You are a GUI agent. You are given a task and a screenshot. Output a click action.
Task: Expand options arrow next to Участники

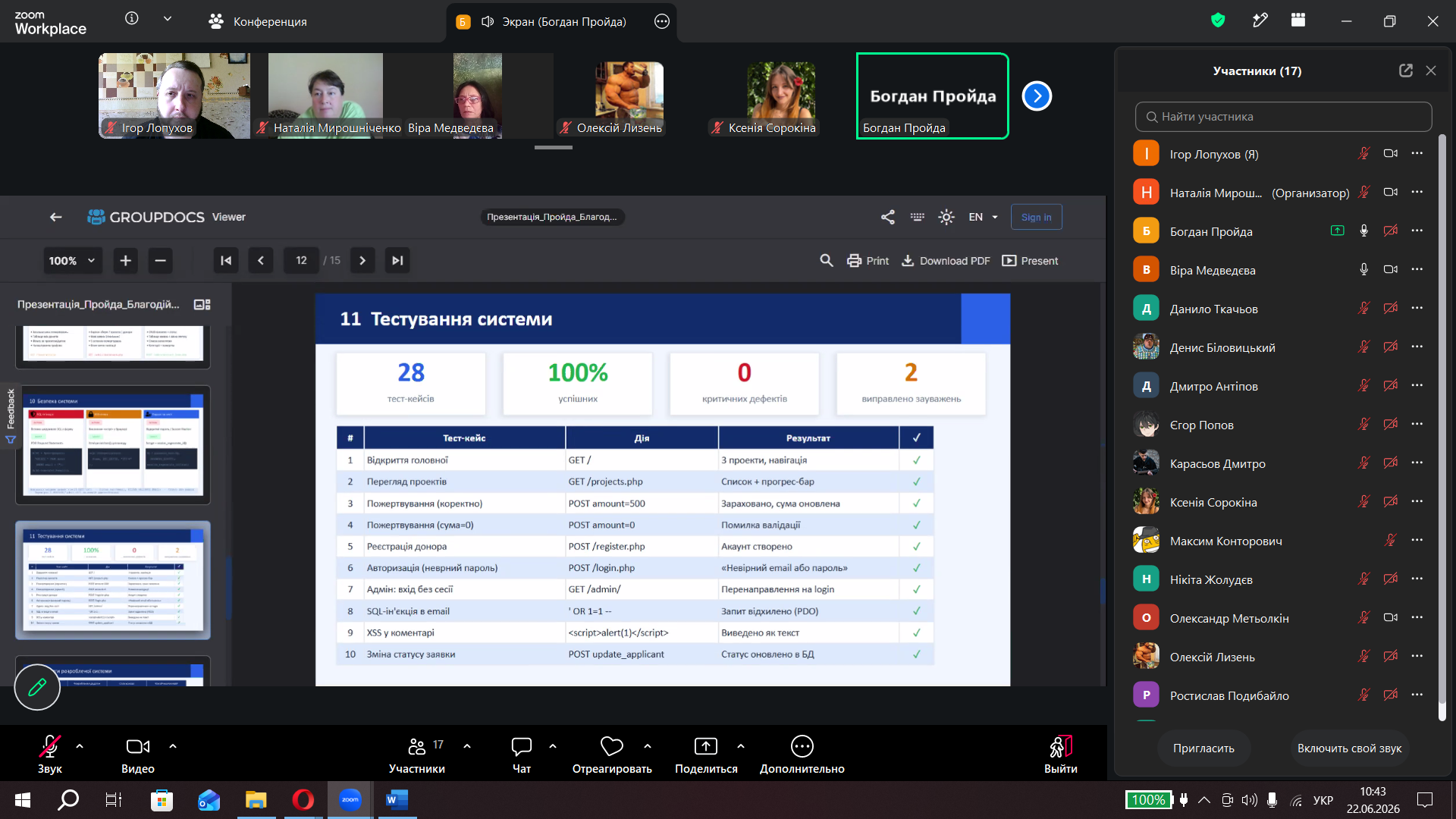tap(467, 746)
